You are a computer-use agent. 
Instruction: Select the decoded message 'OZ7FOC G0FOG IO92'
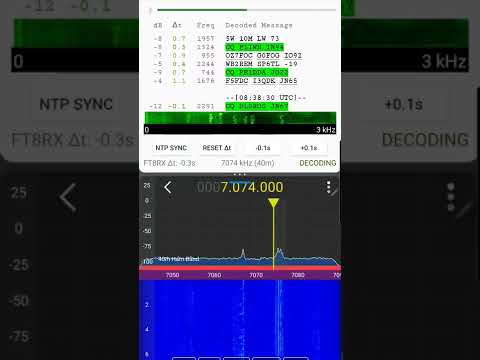click(x=263, y=55)
